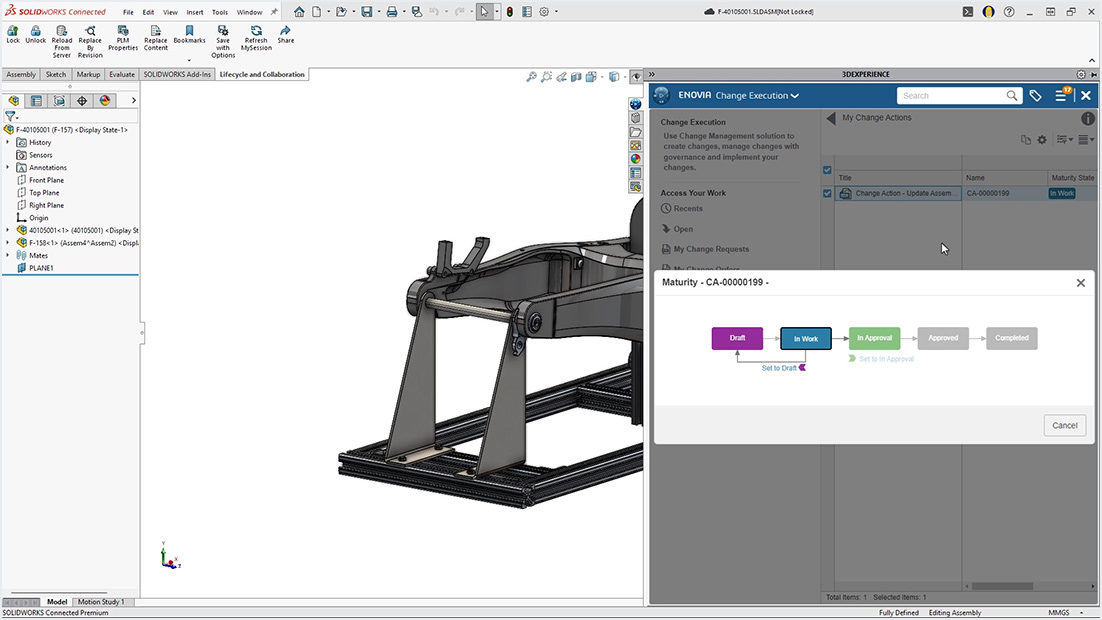Click the Set to Draft link
The height and width of the screenshot is (620, 1102).
point(780,368)
